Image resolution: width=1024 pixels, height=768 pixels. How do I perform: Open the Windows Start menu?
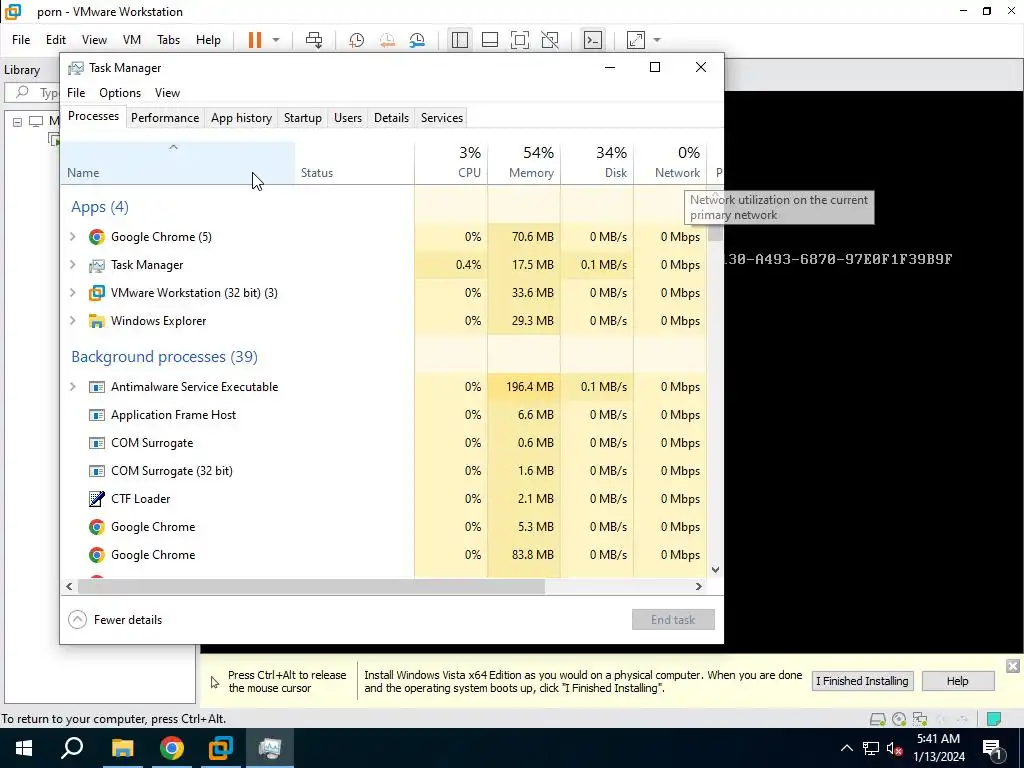24,748
